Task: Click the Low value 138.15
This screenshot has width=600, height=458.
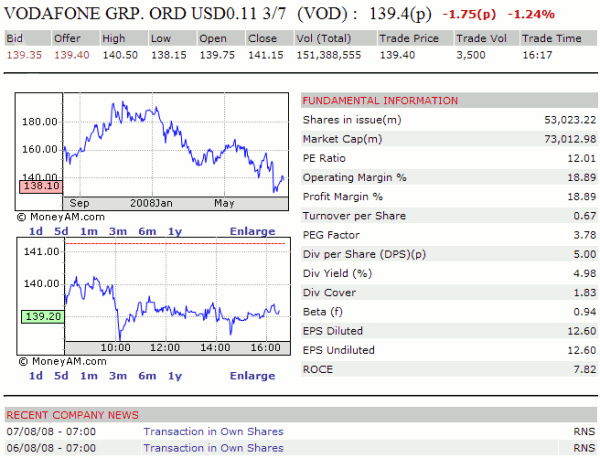Action: (169, 55)
